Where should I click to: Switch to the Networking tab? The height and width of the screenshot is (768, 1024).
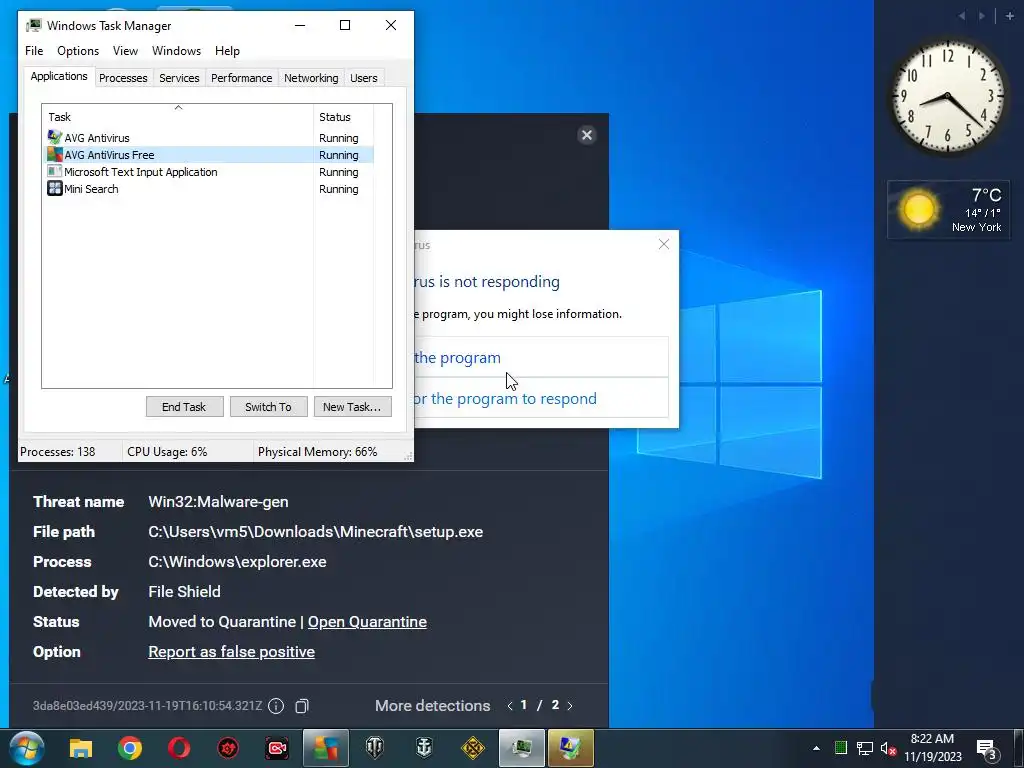pos(311,78)
